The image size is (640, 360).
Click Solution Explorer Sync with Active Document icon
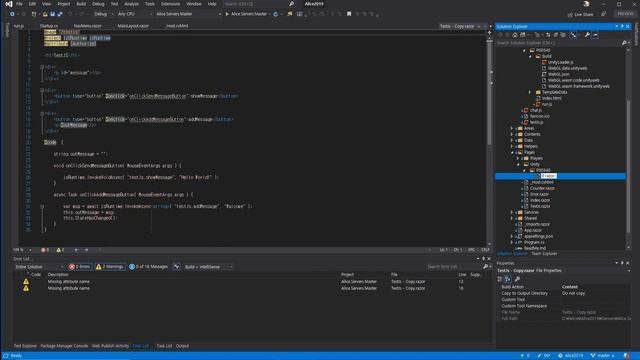click(x=548, y=35)
